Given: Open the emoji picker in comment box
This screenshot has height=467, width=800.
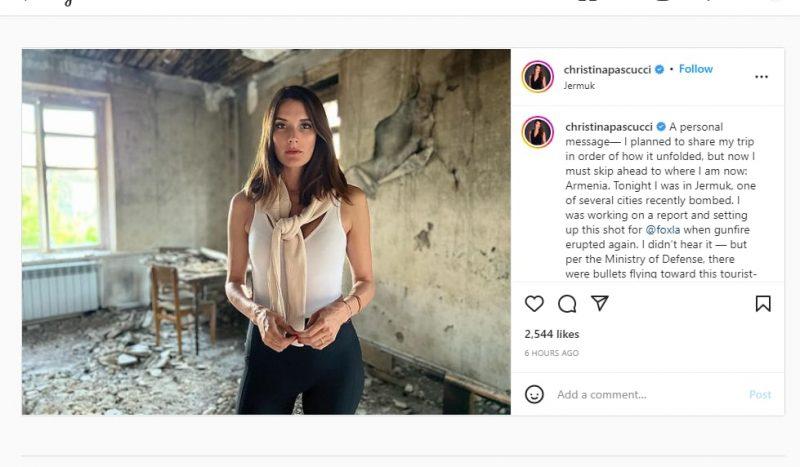Looking at the screenshot, I should coord(534,394).
